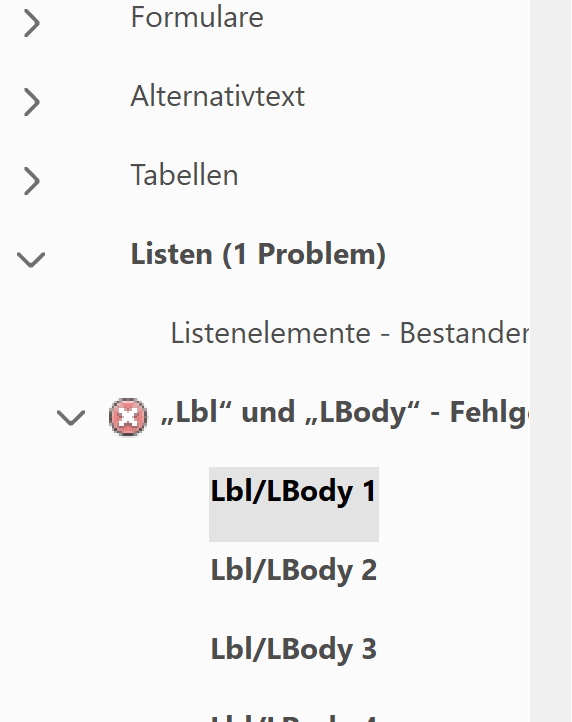This screenshot has width=572, height=722.
Task: Select the Formulare category label
Action: coord(197,17)
